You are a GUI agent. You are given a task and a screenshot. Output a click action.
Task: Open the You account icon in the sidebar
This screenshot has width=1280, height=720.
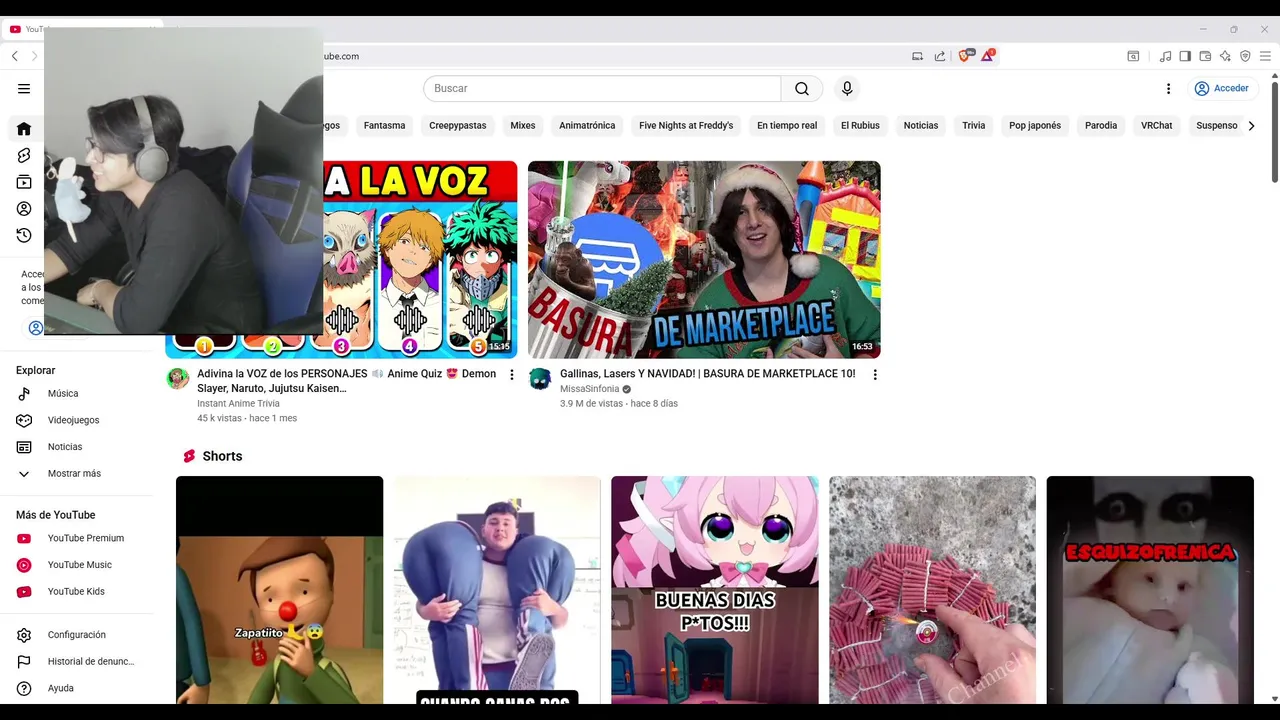point(24,209)
